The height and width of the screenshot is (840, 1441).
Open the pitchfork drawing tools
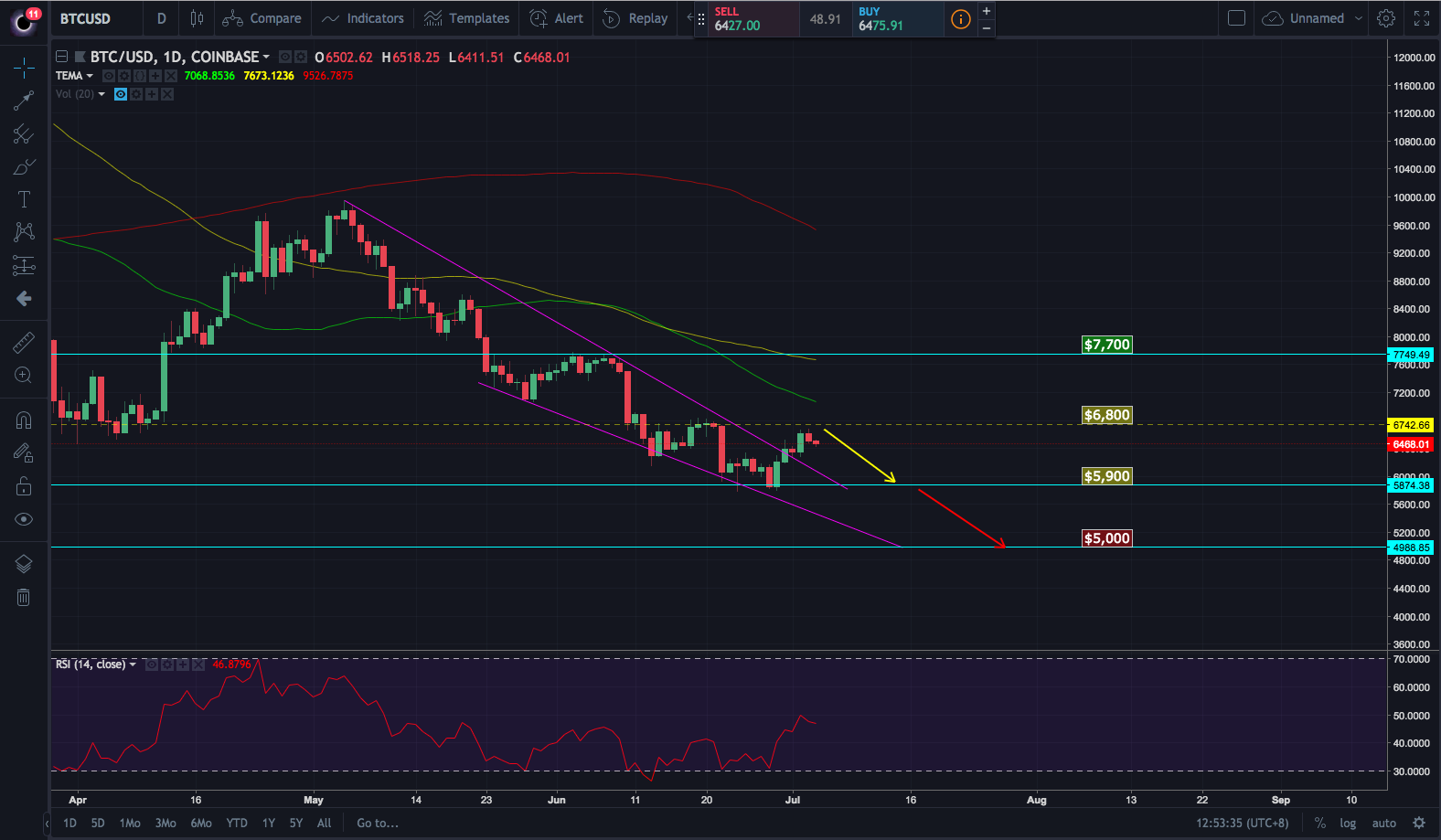pos(24,134)
